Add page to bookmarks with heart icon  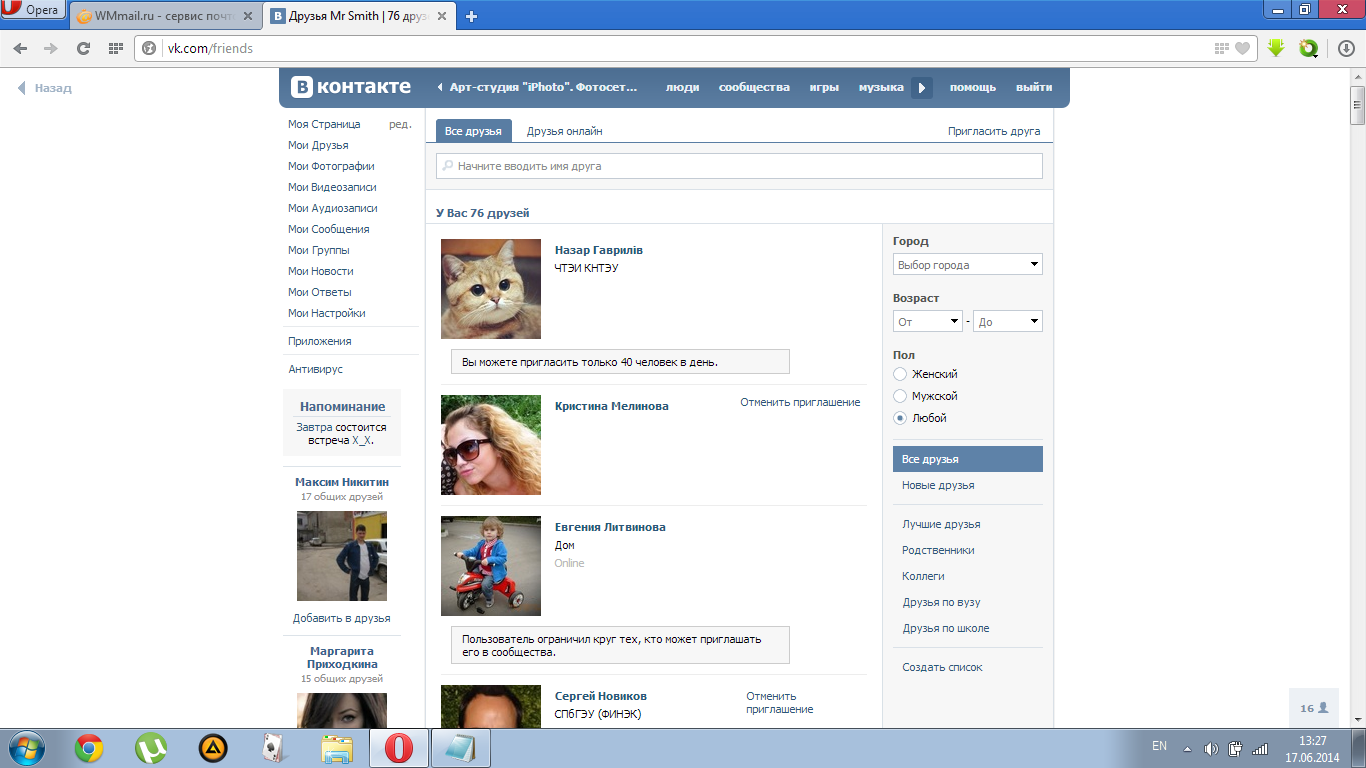[1243, 48]
